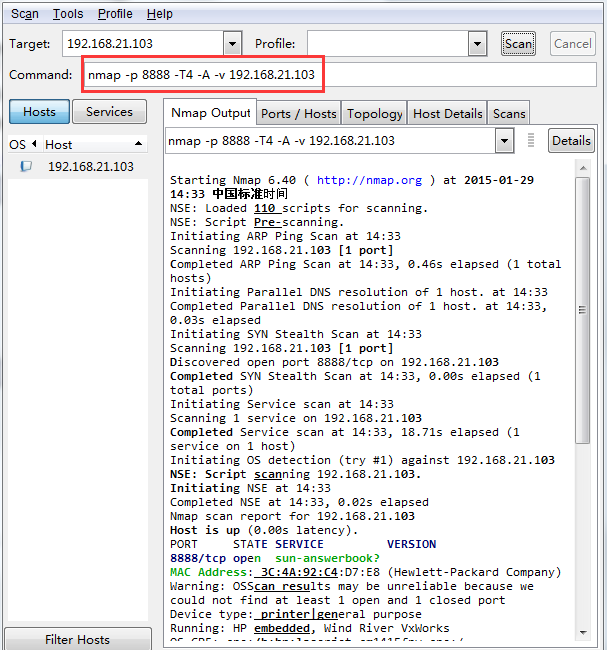Switch to the Host Details tab

(x=447, y=113)
